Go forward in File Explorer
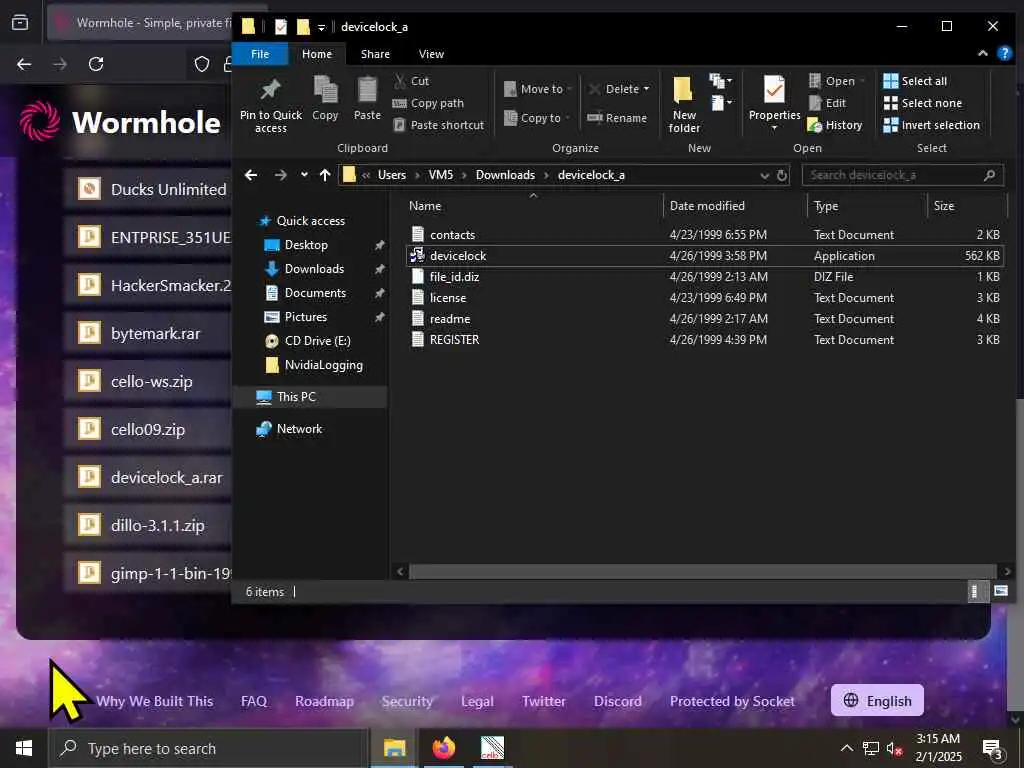The height and width of the screenshot is (768, 1024). coord(280,175)
